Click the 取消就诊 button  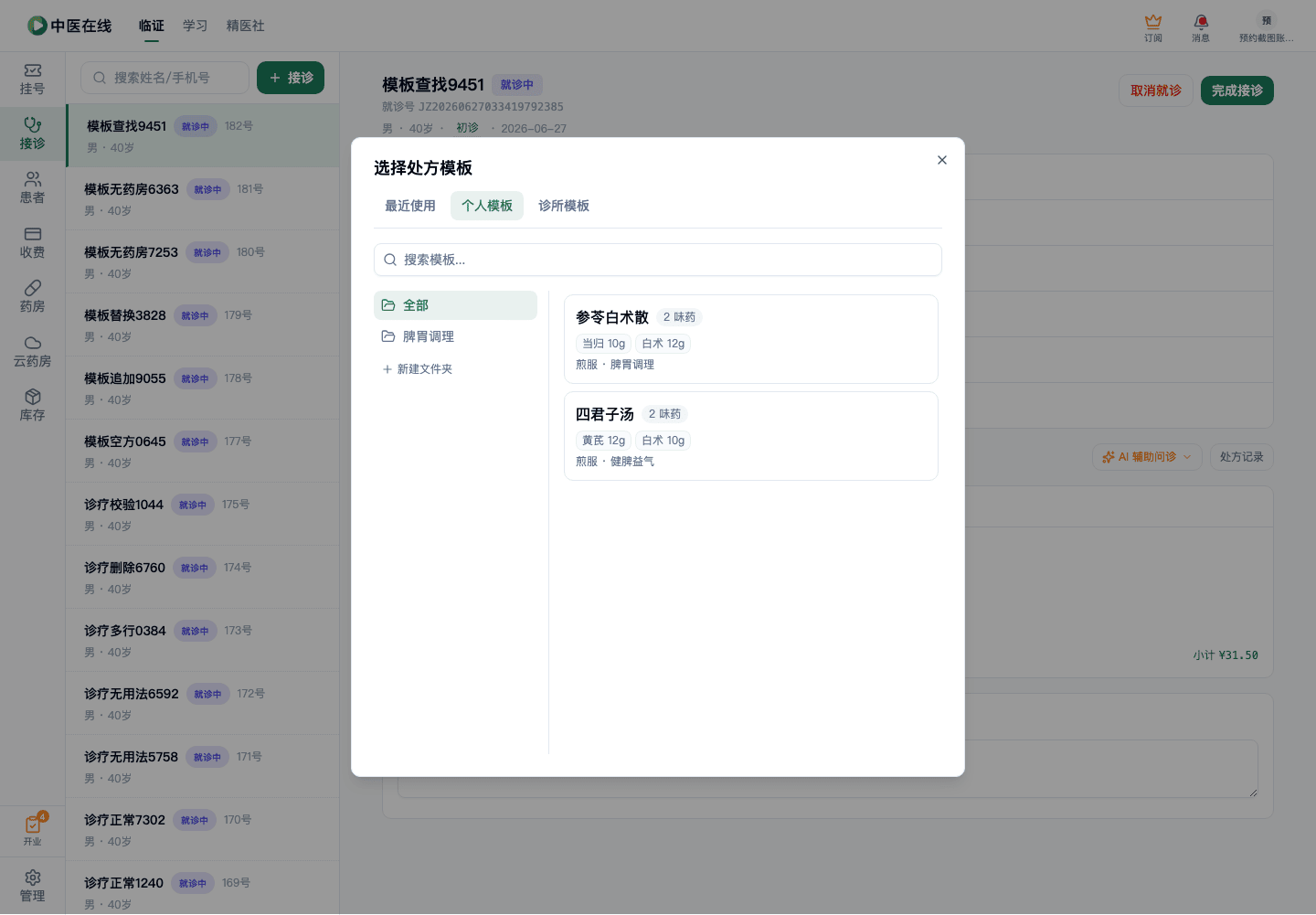[x=1156, y=90]
